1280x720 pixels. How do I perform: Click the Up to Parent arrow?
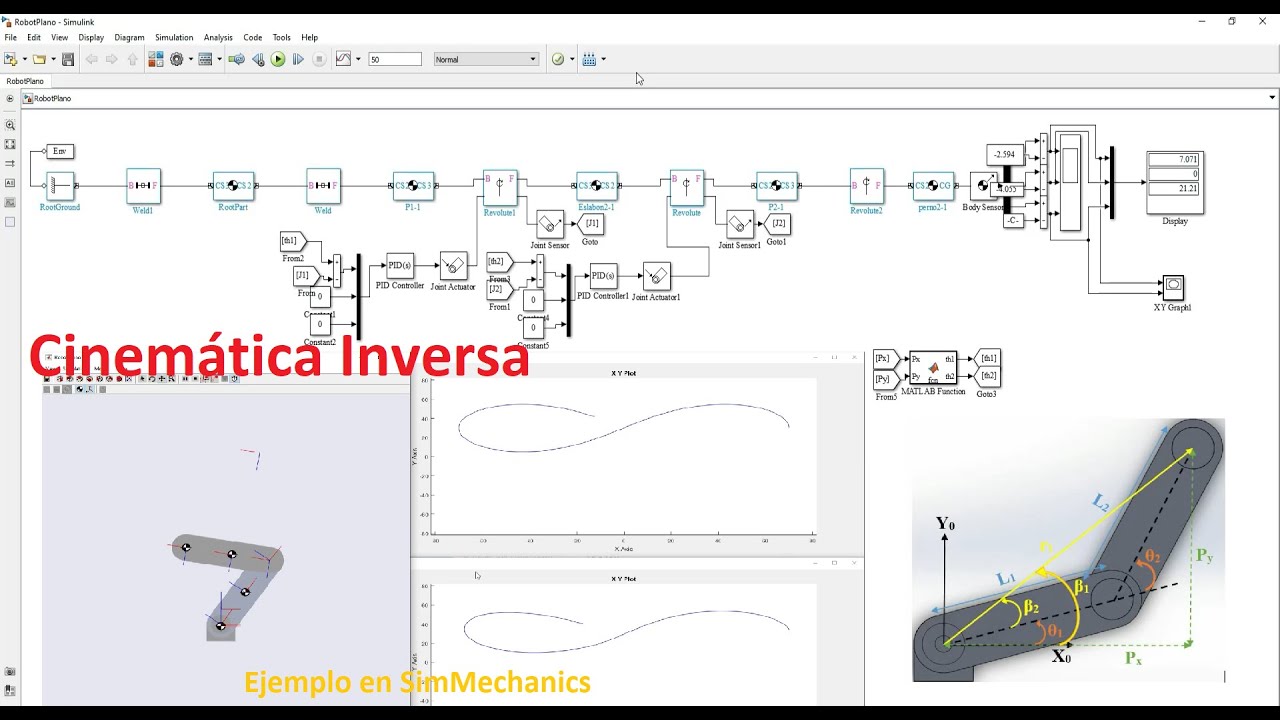(132, 59)
